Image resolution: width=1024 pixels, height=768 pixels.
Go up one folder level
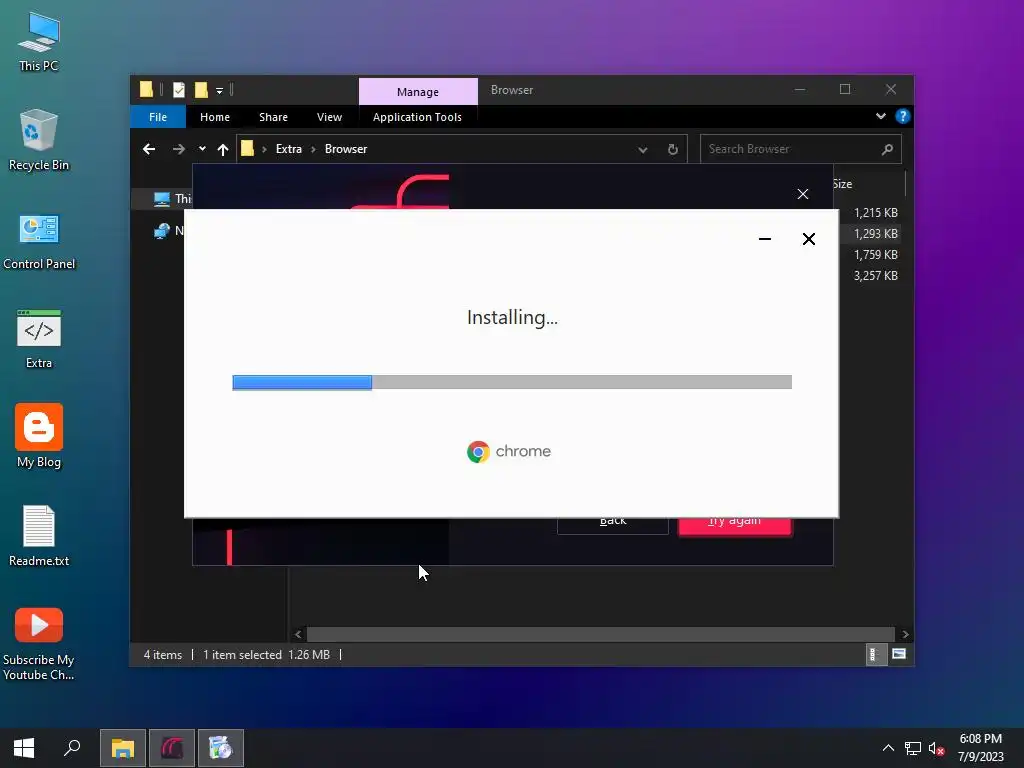[x=223, y=150]
